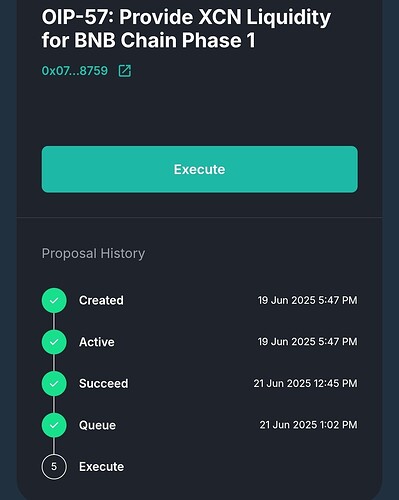Select the Active history label
Screen dimensions: 399x500
click(x=97, y=342)
